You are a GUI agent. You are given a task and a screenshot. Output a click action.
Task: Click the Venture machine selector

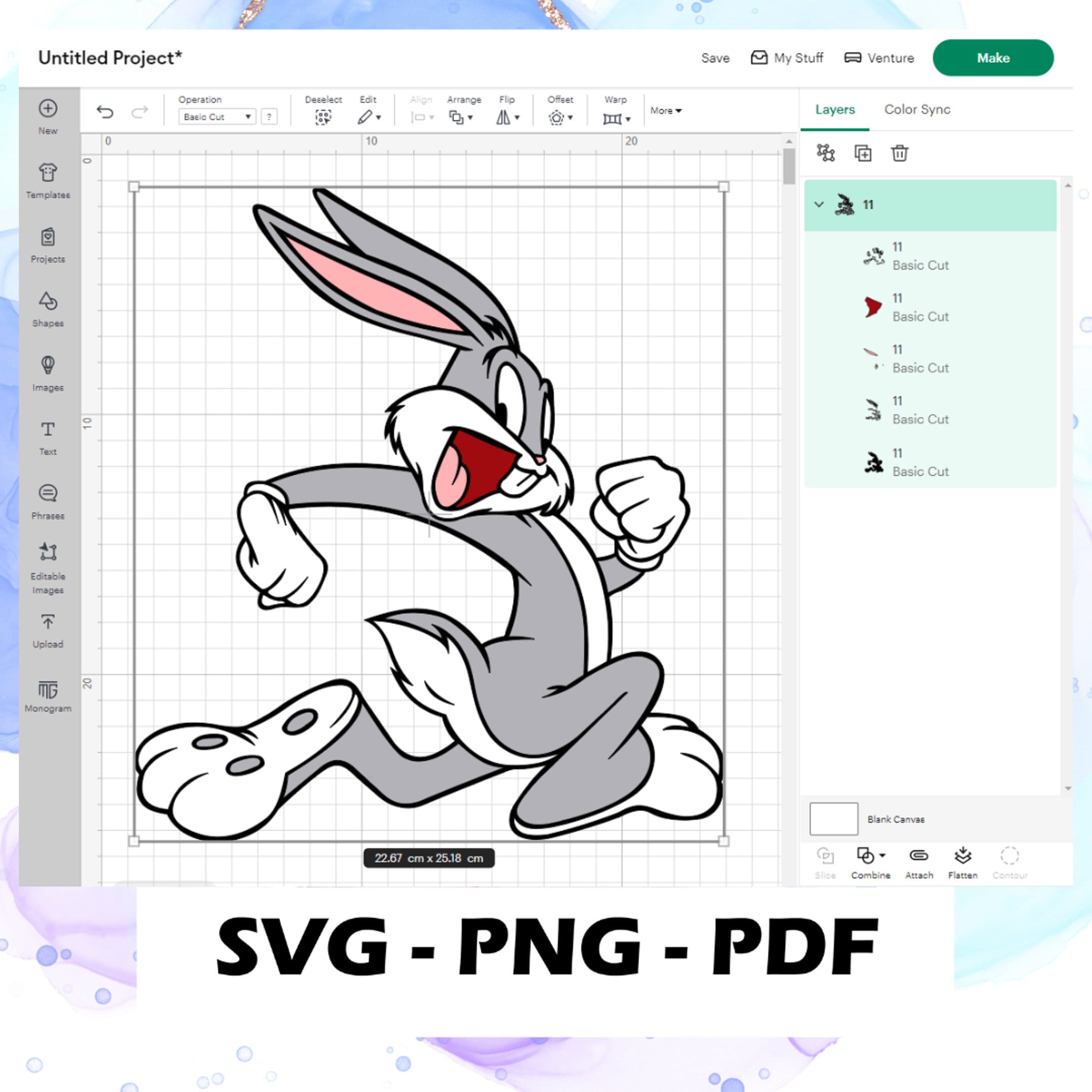point(879,58)
